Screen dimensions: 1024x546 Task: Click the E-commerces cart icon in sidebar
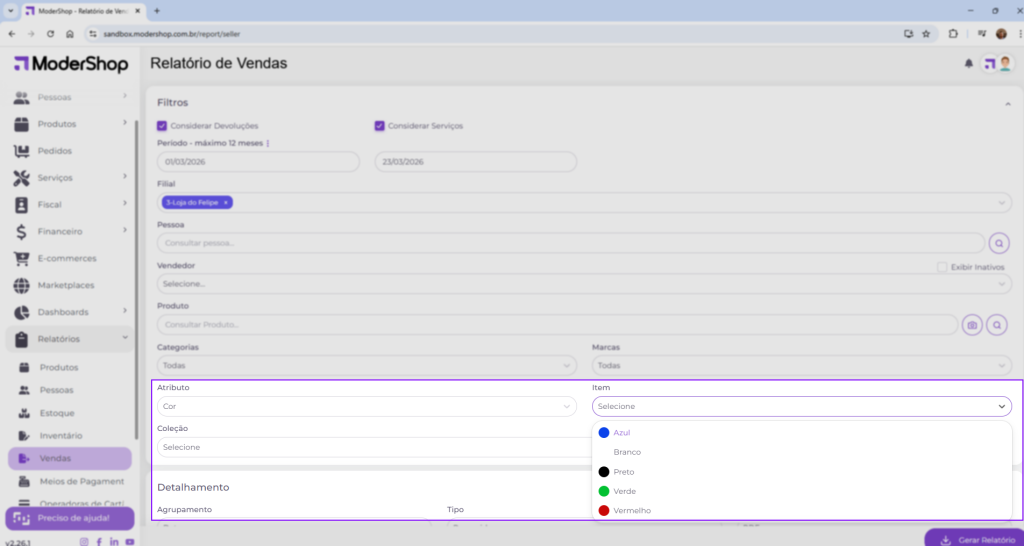(21, 258)
